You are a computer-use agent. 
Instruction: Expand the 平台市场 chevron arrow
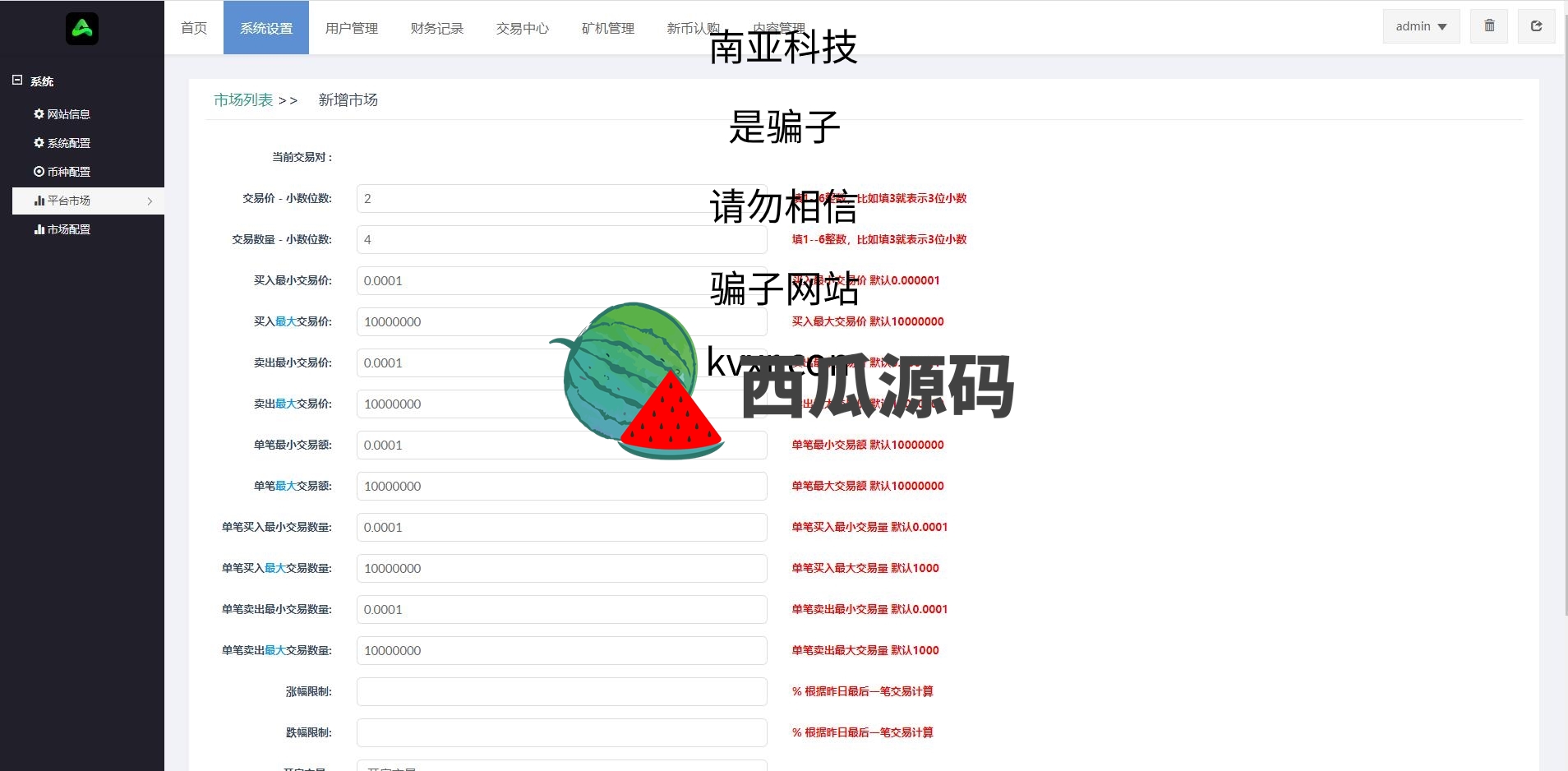tap(150, 201)
